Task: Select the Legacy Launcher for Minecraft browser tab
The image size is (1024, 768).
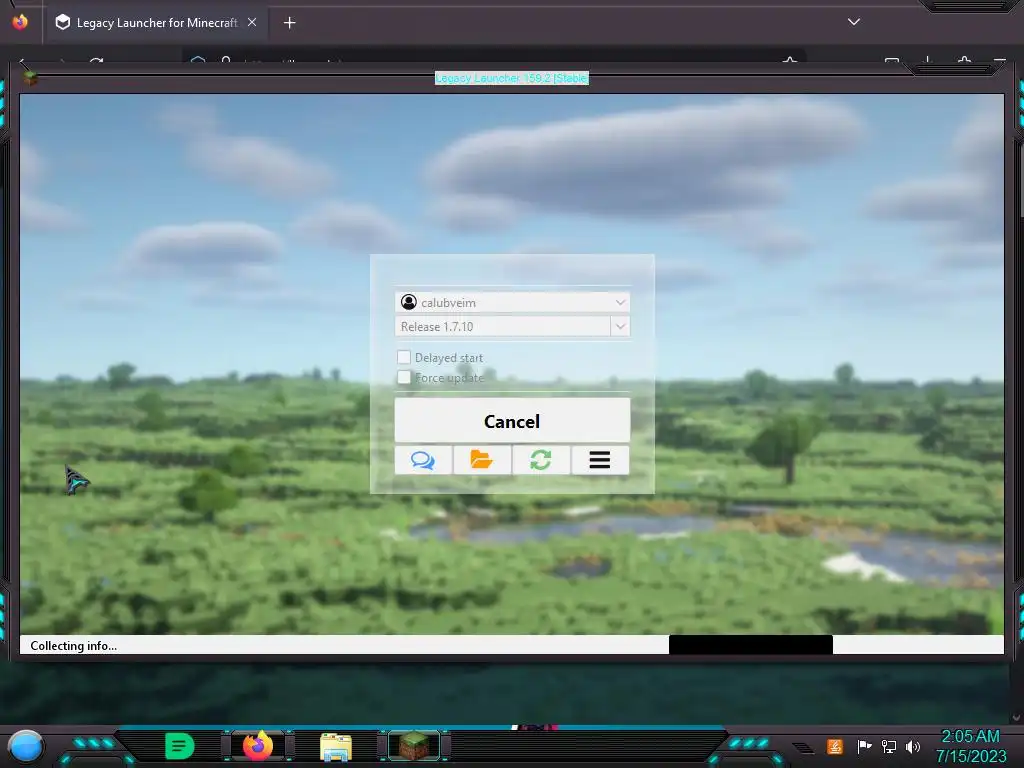Action: coord(157,23)
